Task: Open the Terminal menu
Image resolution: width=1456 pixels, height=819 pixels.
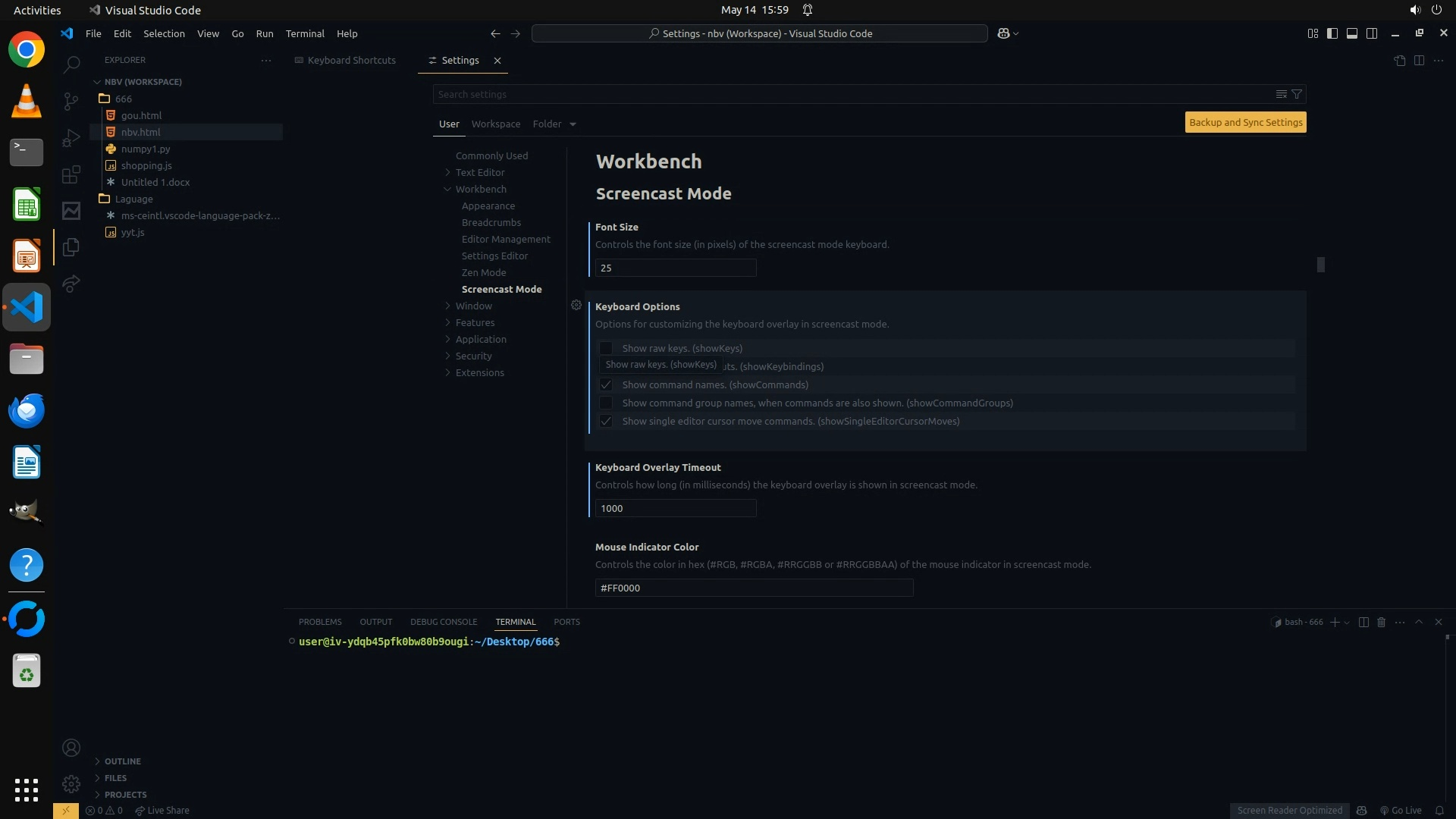Action: click(x=305, y=33)
